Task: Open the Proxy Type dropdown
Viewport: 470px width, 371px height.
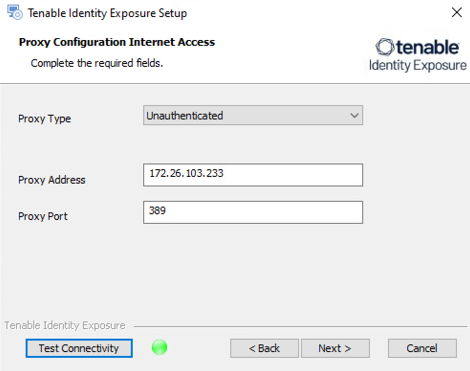Action: pos(253,115)
